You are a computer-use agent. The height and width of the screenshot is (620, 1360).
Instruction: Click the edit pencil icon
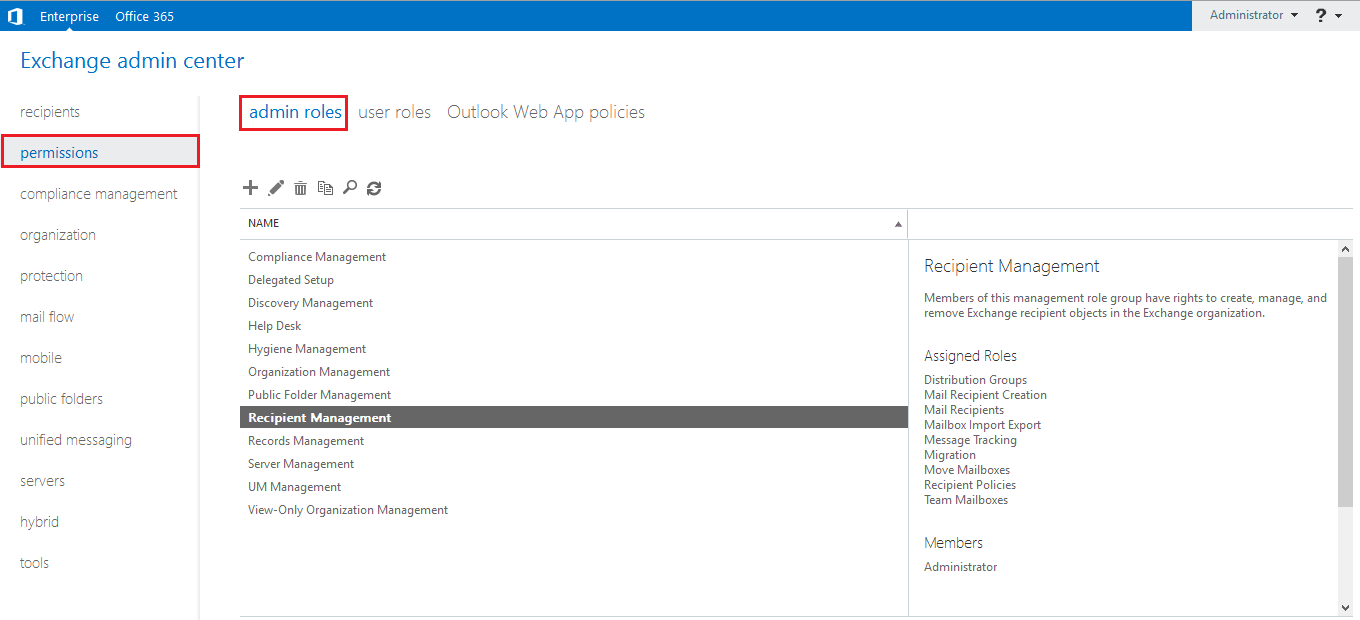click(276, 188)
